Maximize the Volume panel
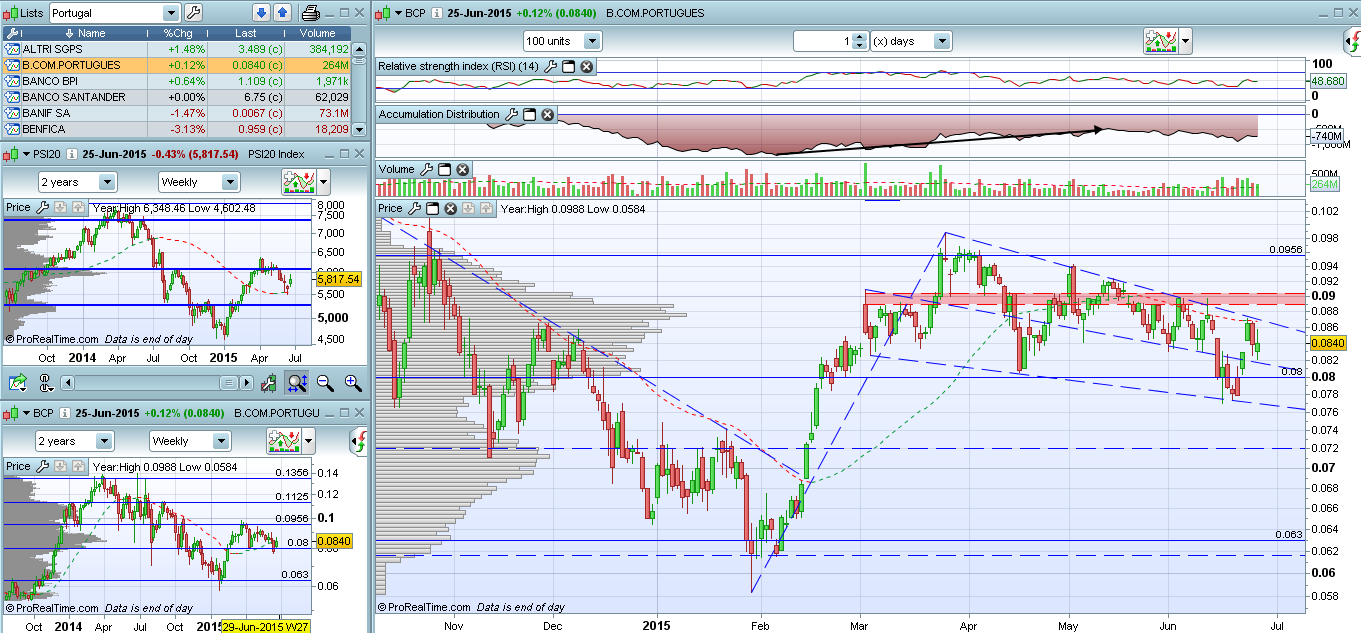Screen dimensions: 1361x633 [445, 169]
